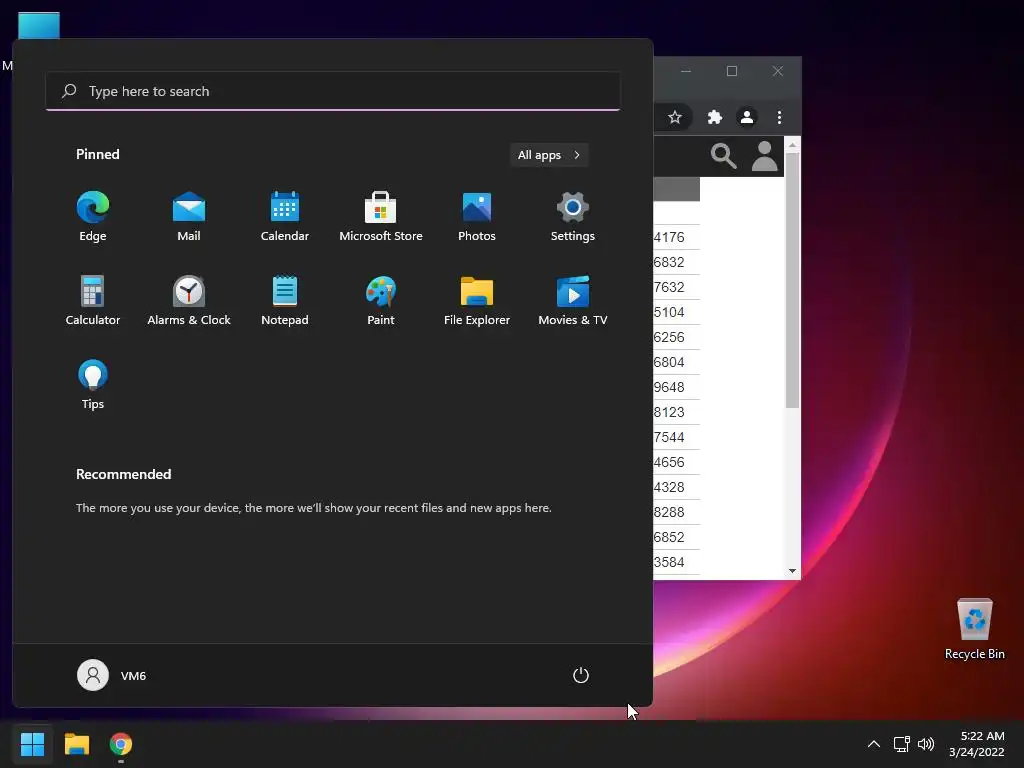The height and width of the screenshot is (768, 1024).
Task: Expand the All apps list
Action: click(x=549, y=155)
